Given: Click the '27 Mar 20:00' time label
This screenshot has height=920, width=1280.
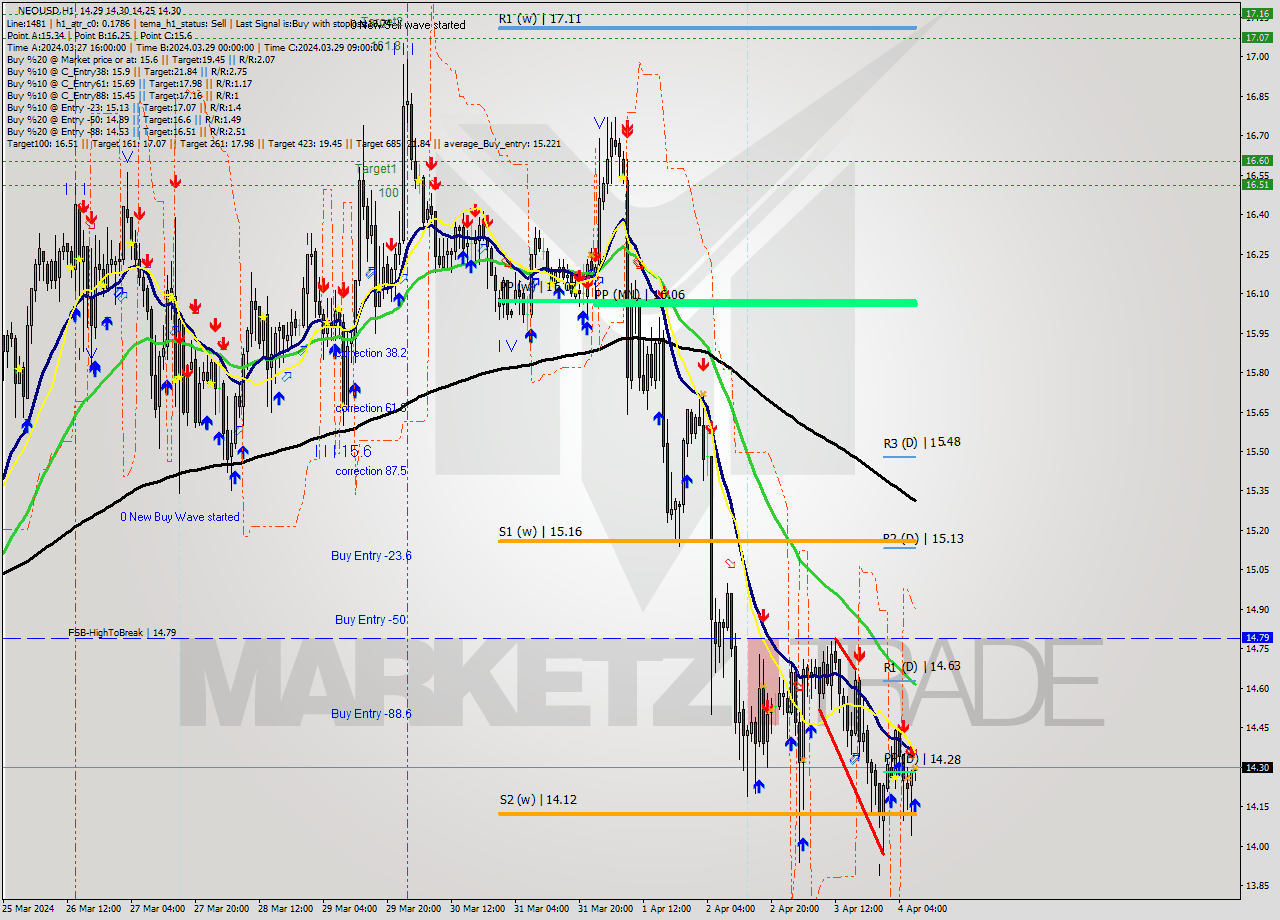Looking at the screenshot, I should (221, 909).
